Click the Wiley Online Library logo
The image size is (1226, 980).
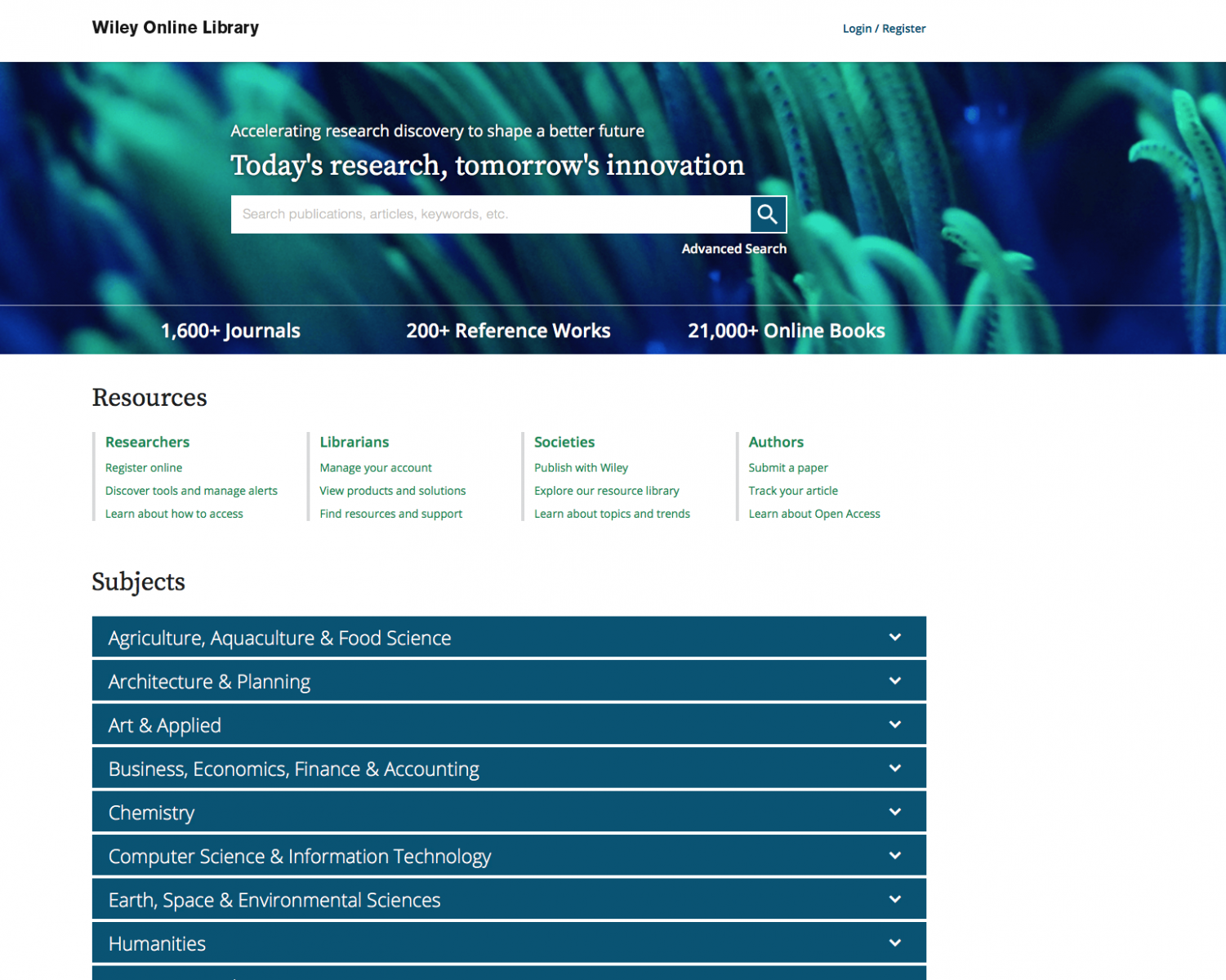tap(176, 28)
